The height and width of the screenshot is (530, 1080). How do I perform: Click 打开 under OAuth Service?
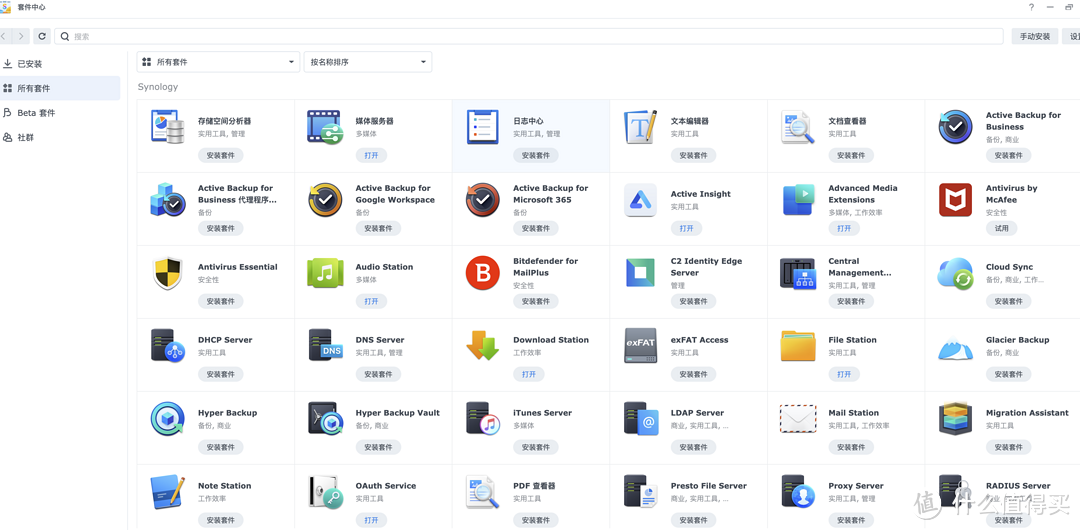pos(371,520)
